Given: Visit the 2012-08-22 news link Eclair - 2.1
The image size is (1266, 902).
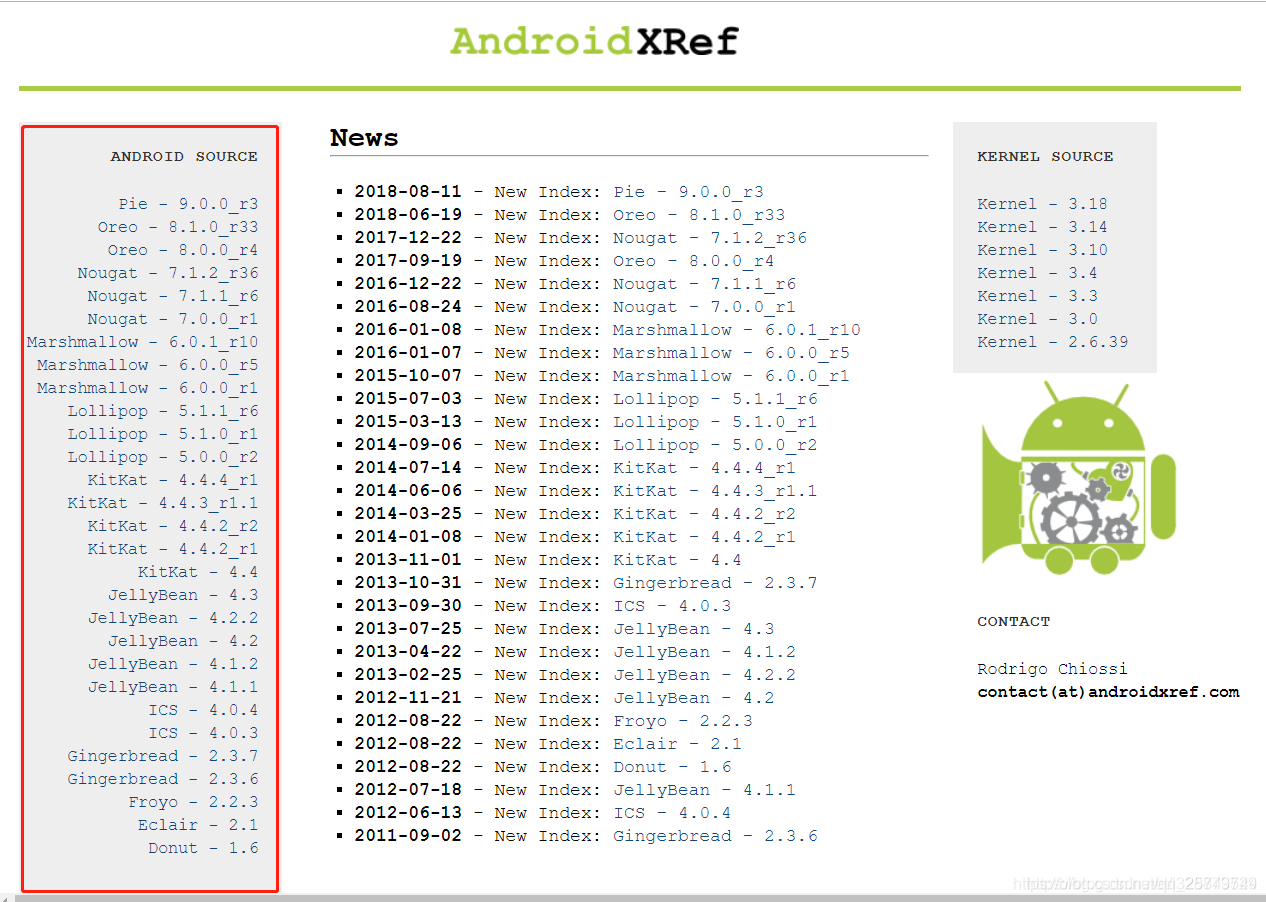Looking at the screenshot, I should [x=677, y=744].
